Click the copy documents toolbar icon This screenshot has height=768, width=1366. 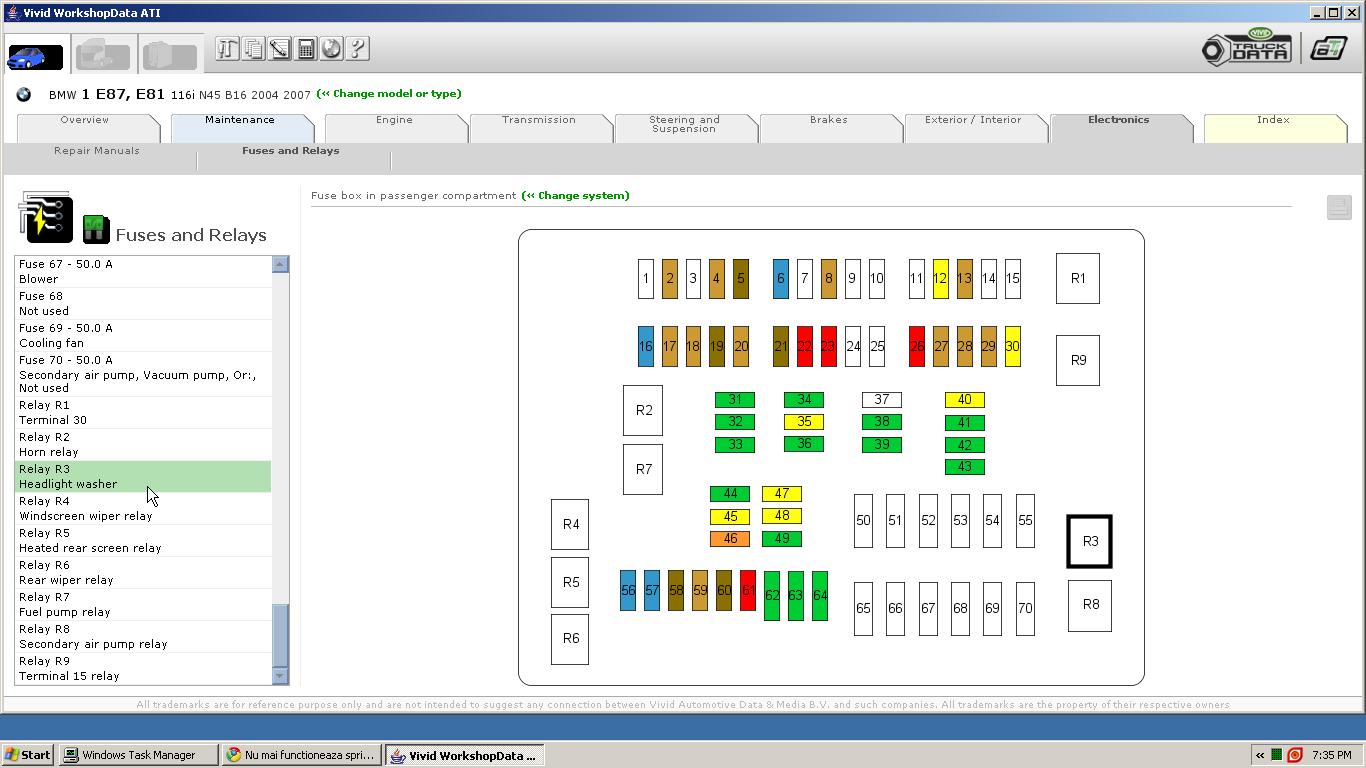[x=253, y=48]
